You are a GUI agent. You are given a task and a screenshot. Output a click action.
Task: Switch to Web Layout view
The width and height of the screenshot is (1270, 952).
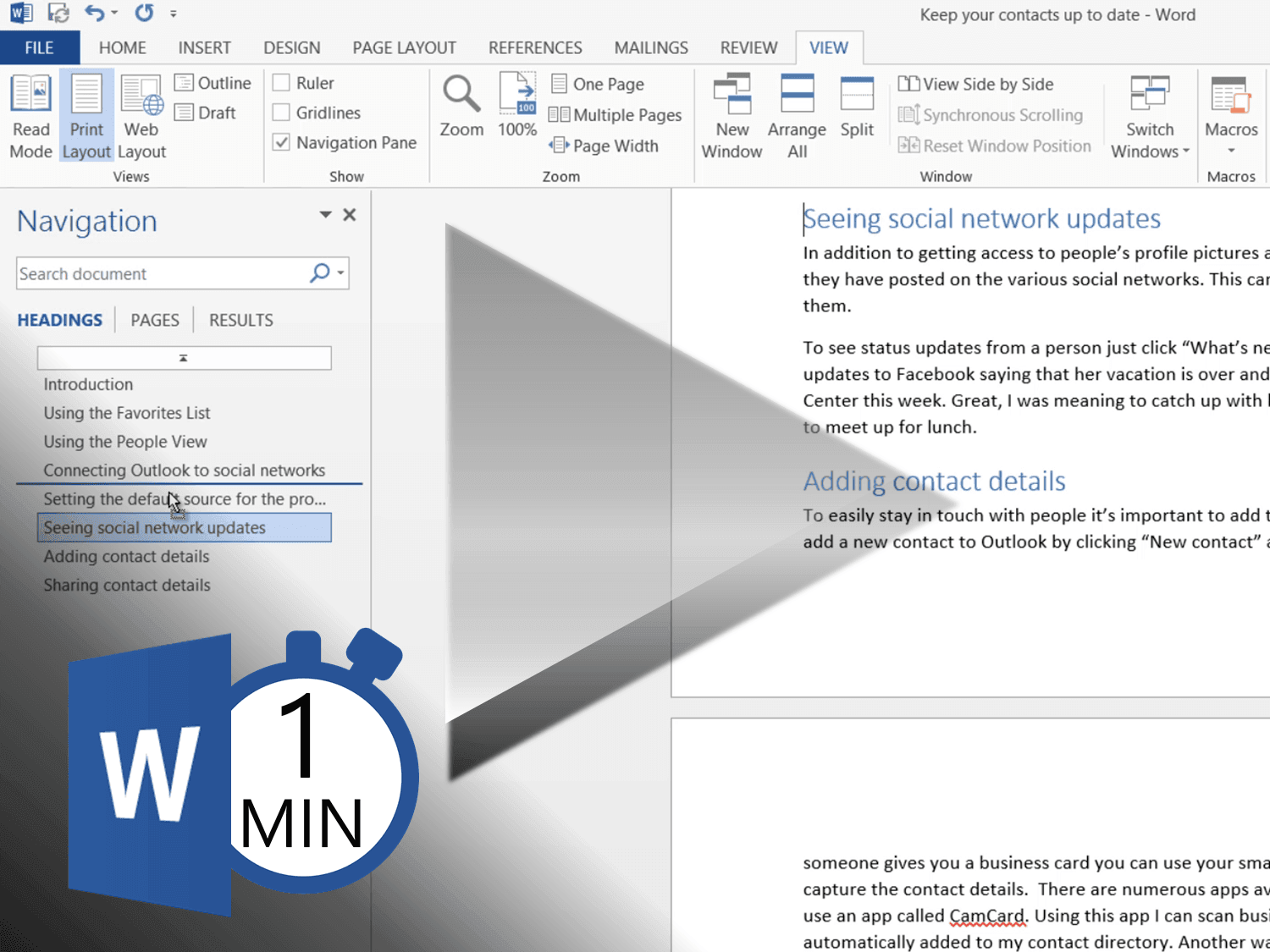[x=141, y=116]
